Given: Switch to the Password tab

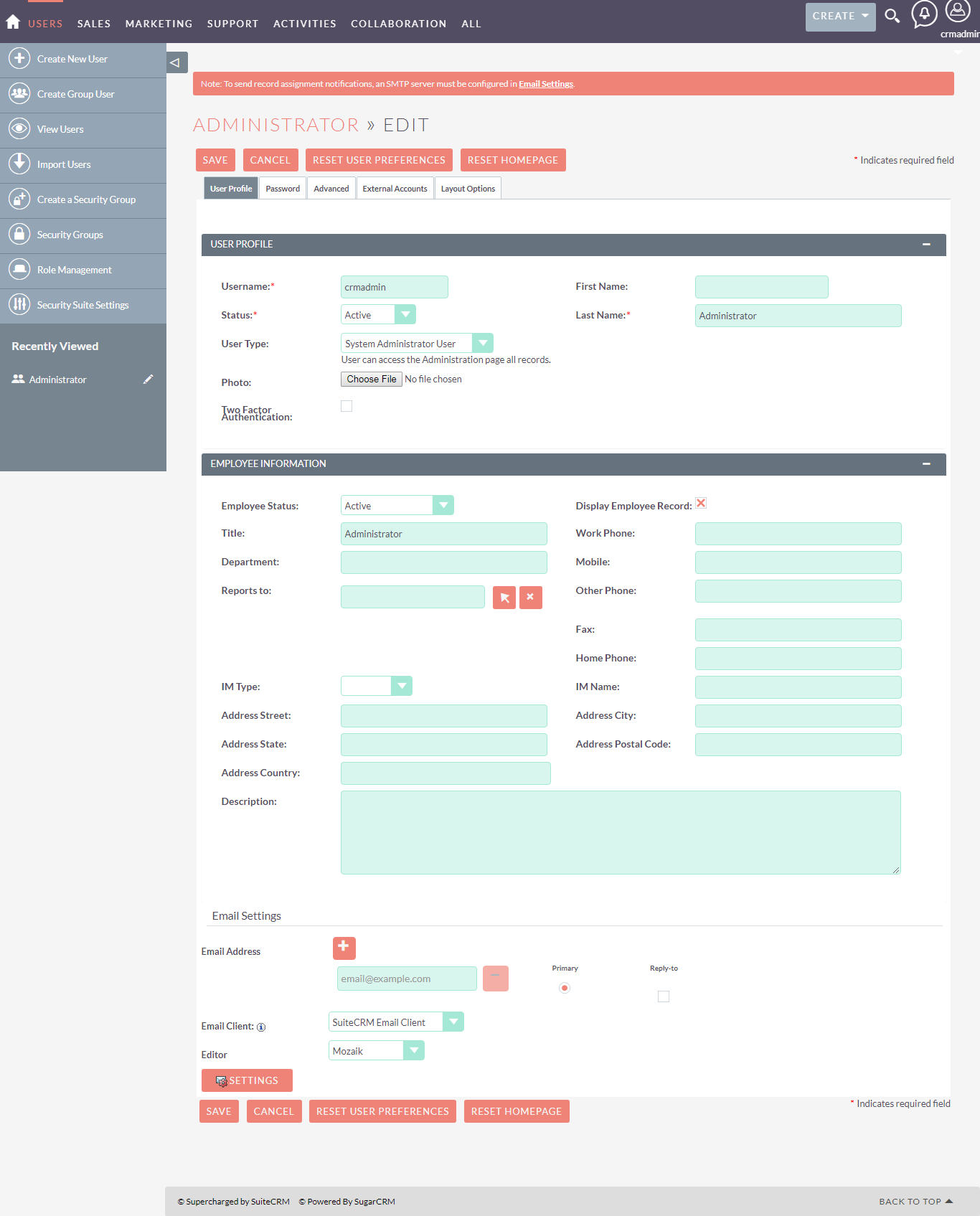Looking at the screenshot, I should coord(283,188).
